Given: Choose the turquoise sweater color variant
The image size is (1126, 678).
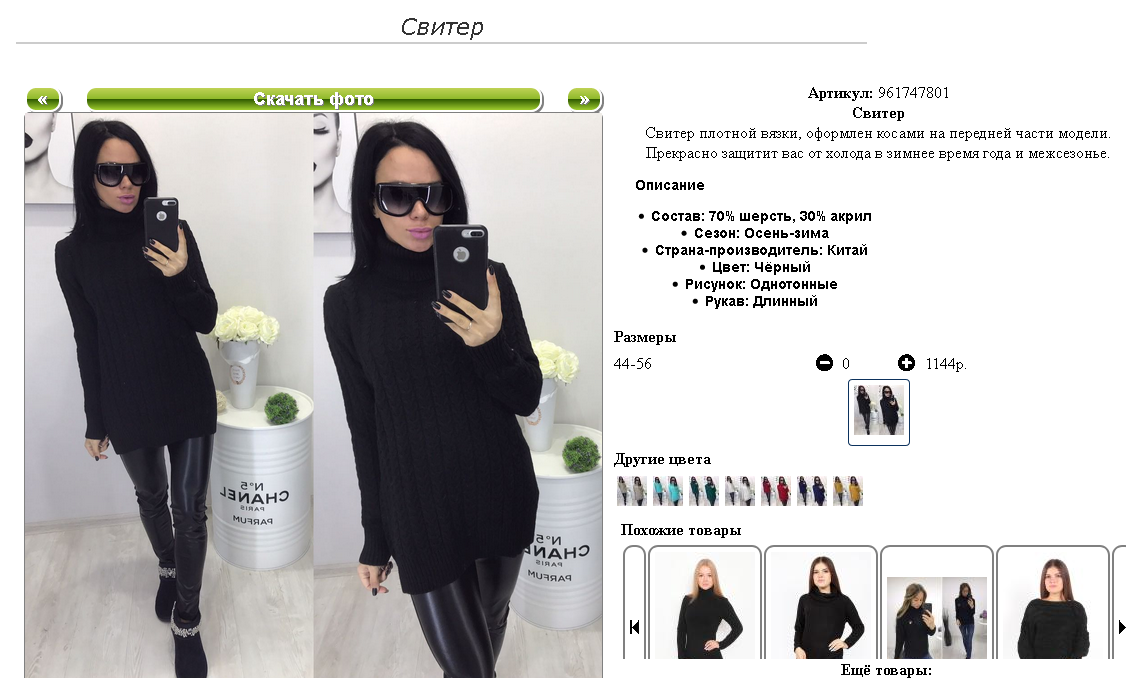Looking at the screenshot, I should click(x=668, y=491).
